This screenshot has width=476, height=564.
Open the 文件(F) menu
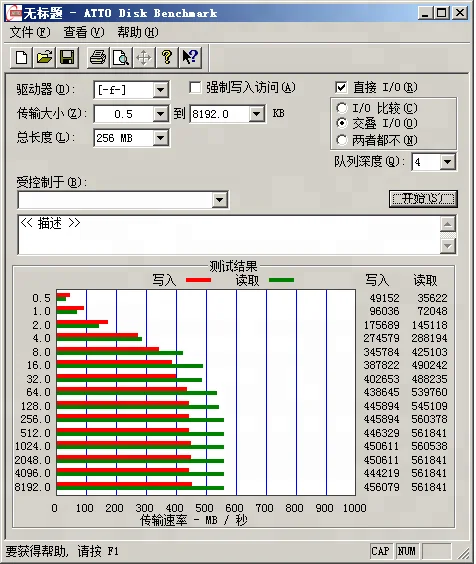(x=30, y=32)
